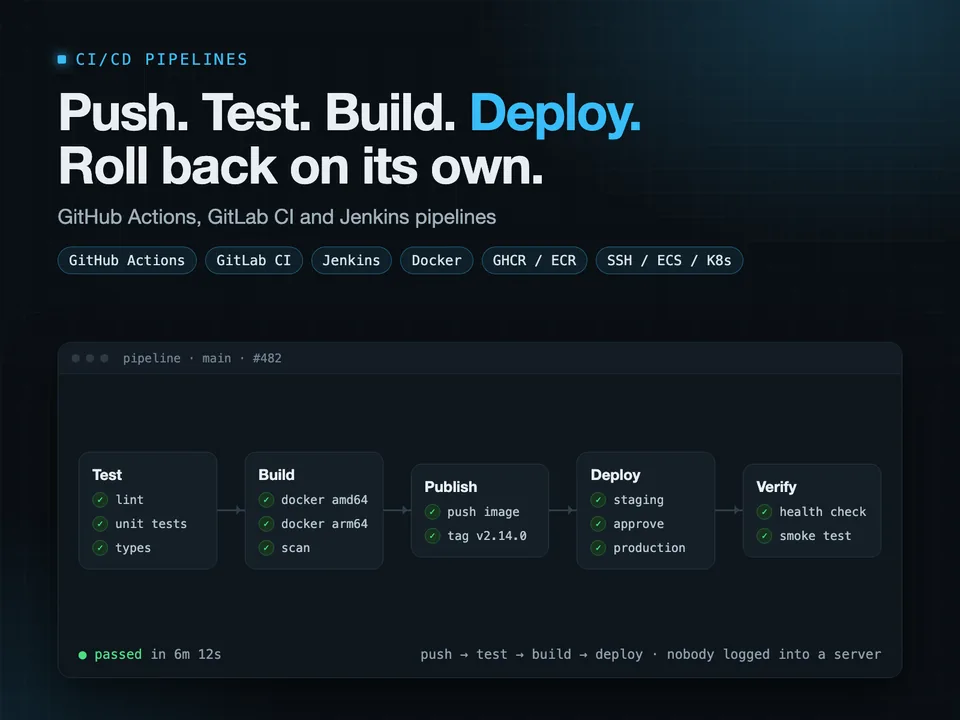Click the 'docker amd64' job label
This screenshot has width=960, height=720.
324,500
